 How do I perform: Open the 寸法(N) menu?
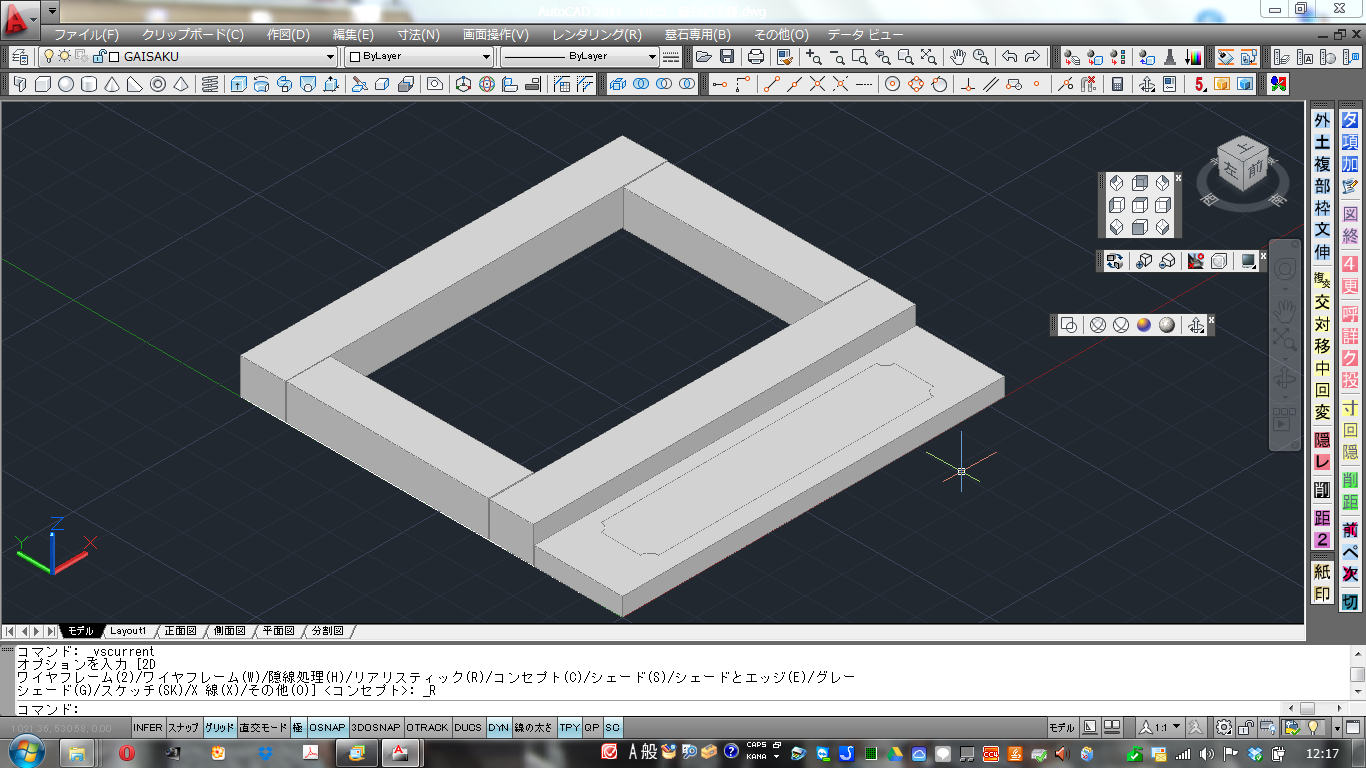[x=418, y=34]
